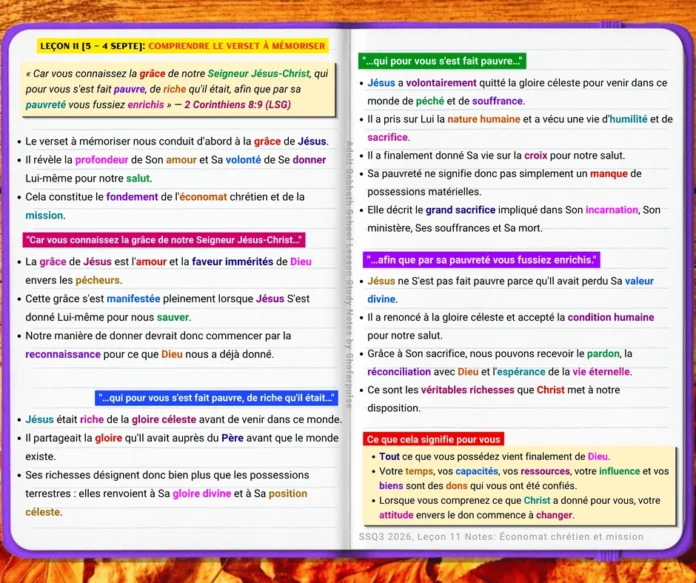Click the yellow label "LEÇON 11 [5 – 4 SEPTE]:"
This screenshot has width=696, height=583.
click(x=92, y=46)
